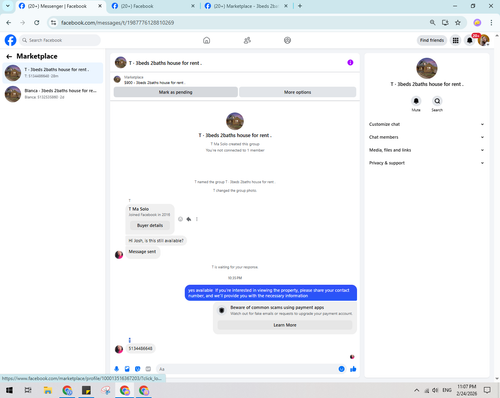Viewport: 500px width, 398px height.
Task: Open the Friends icon in top navigation
Action: [247, 40]
